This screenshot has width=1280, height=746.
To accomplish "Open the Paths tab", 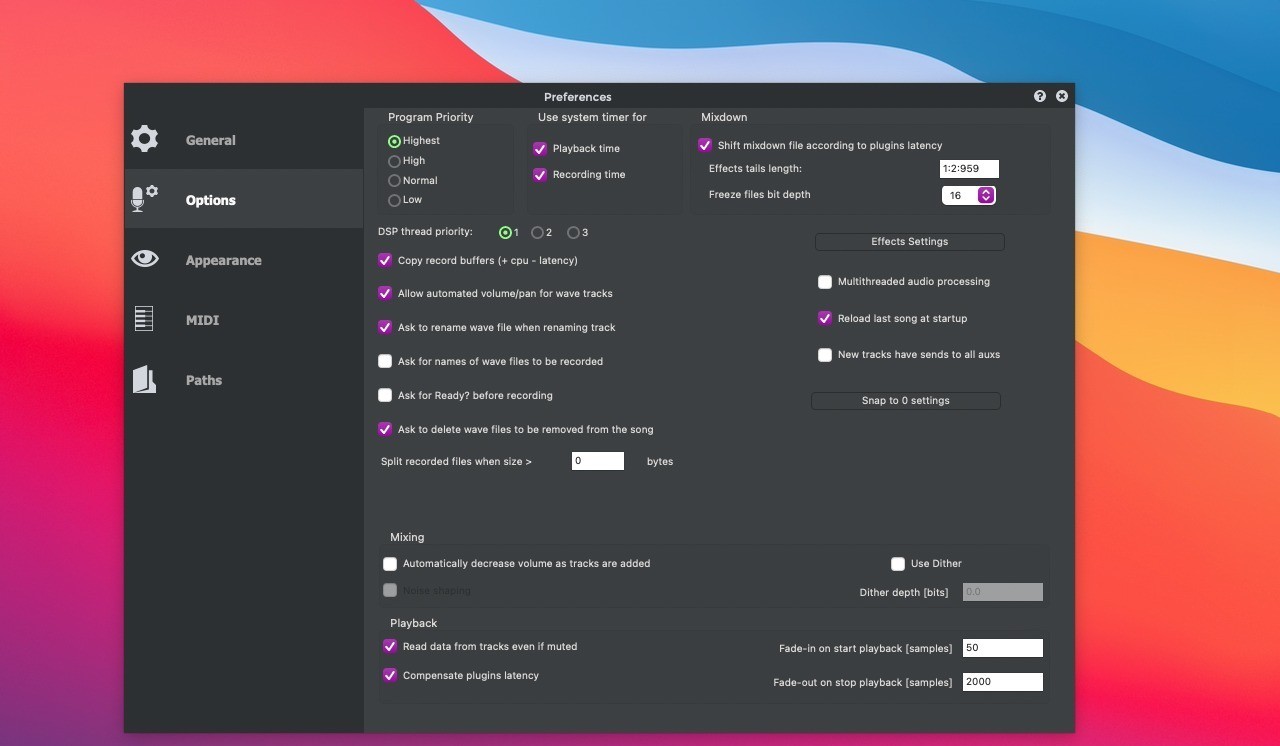I will [x=243, y=380].
